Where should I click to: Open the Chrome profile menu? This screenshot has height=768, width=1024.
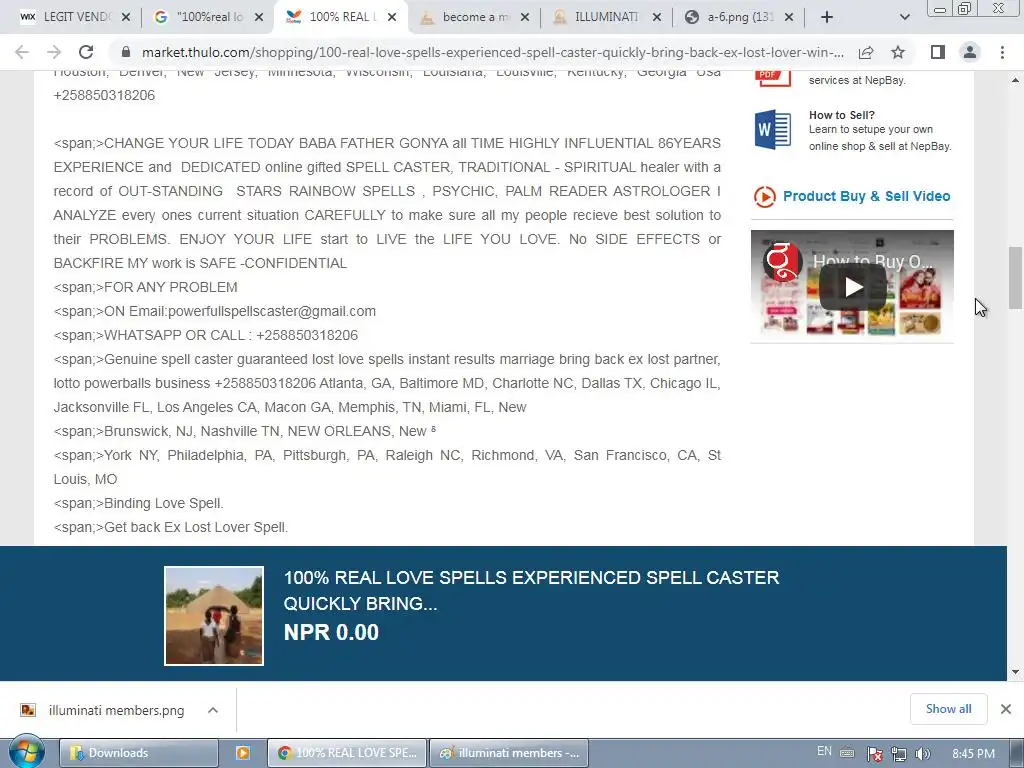click(970, 52)
